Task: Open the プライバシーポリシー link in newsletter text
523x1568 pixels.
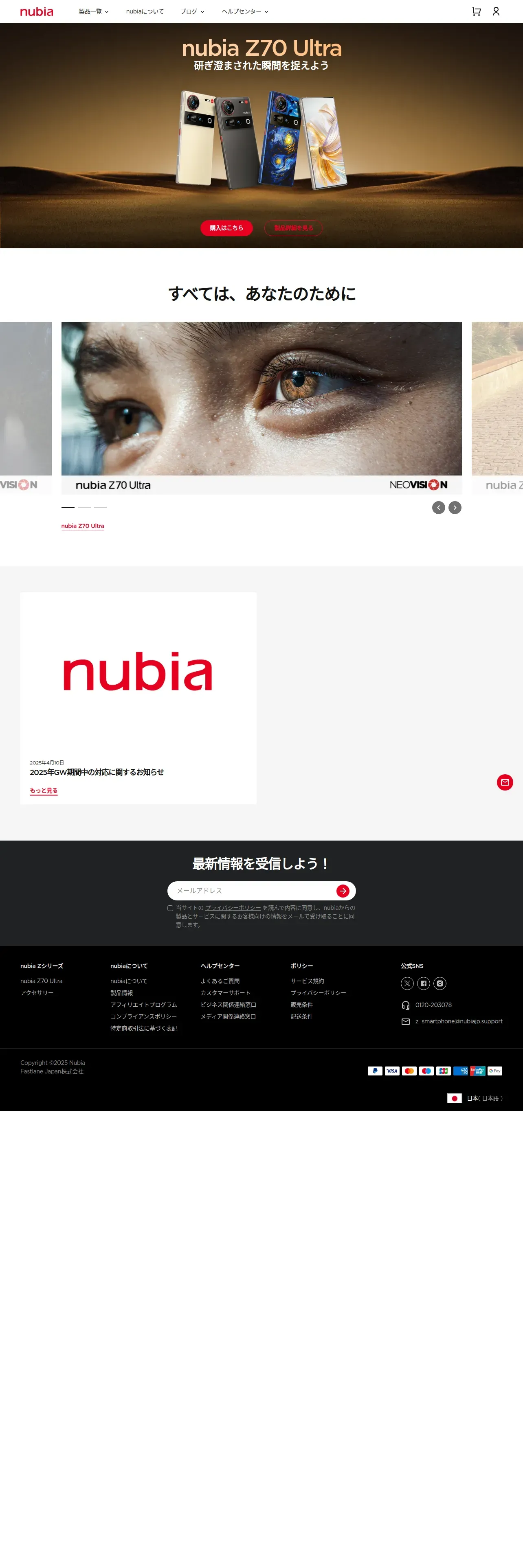Action: click(x=233, y=908)
